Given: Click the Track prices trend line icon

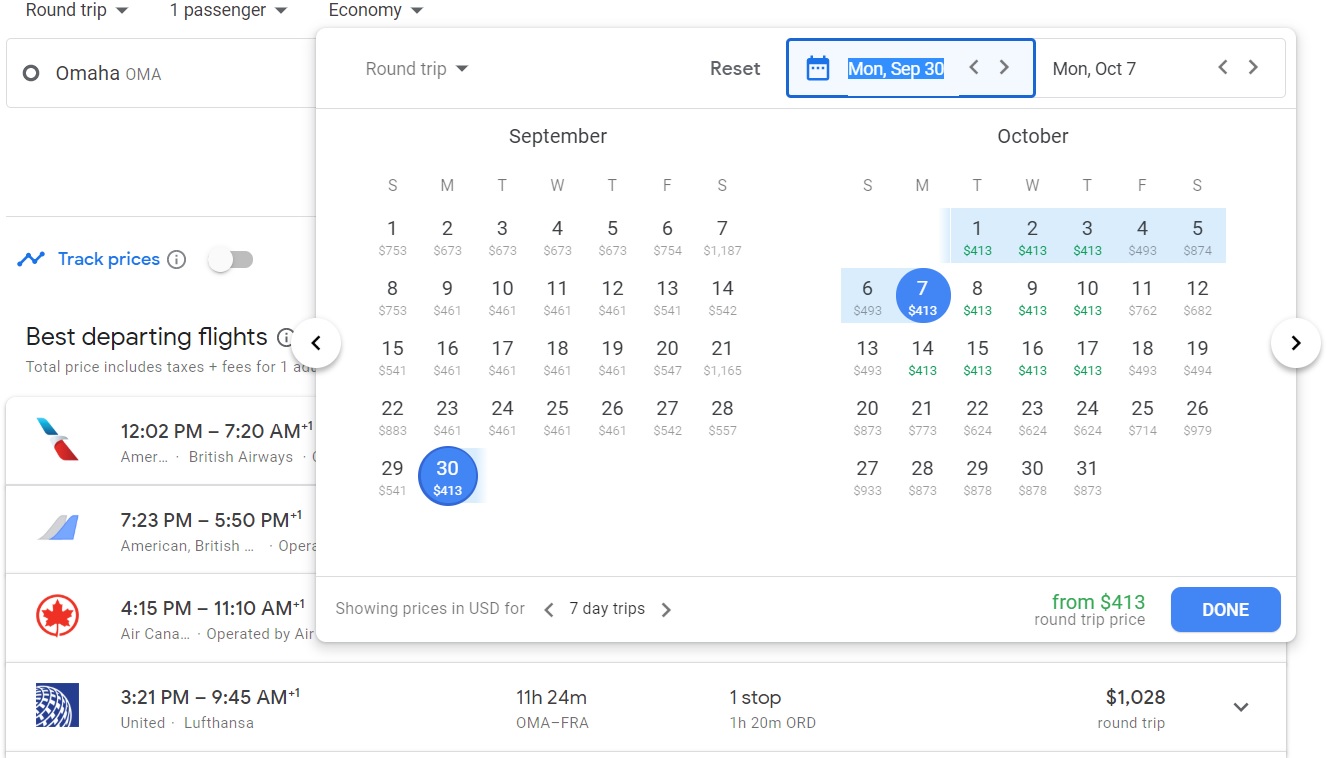Looking at the screenshot, I should (31, 260).
